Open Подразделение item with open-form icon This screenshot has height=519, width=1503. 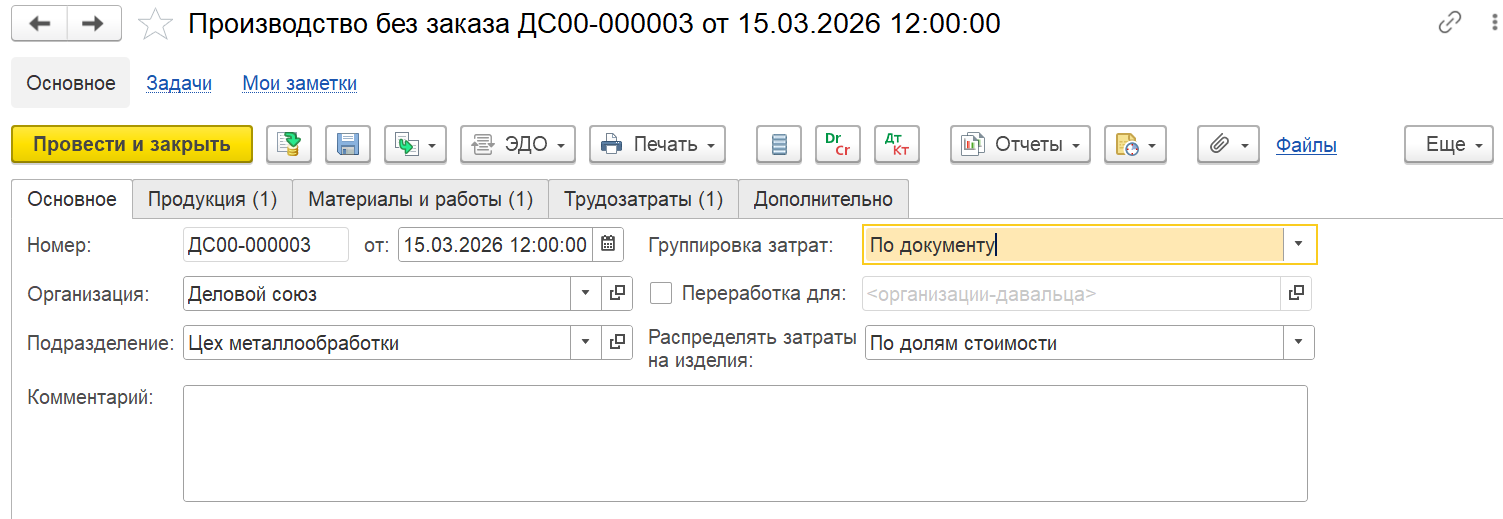[x=617, y=343]
